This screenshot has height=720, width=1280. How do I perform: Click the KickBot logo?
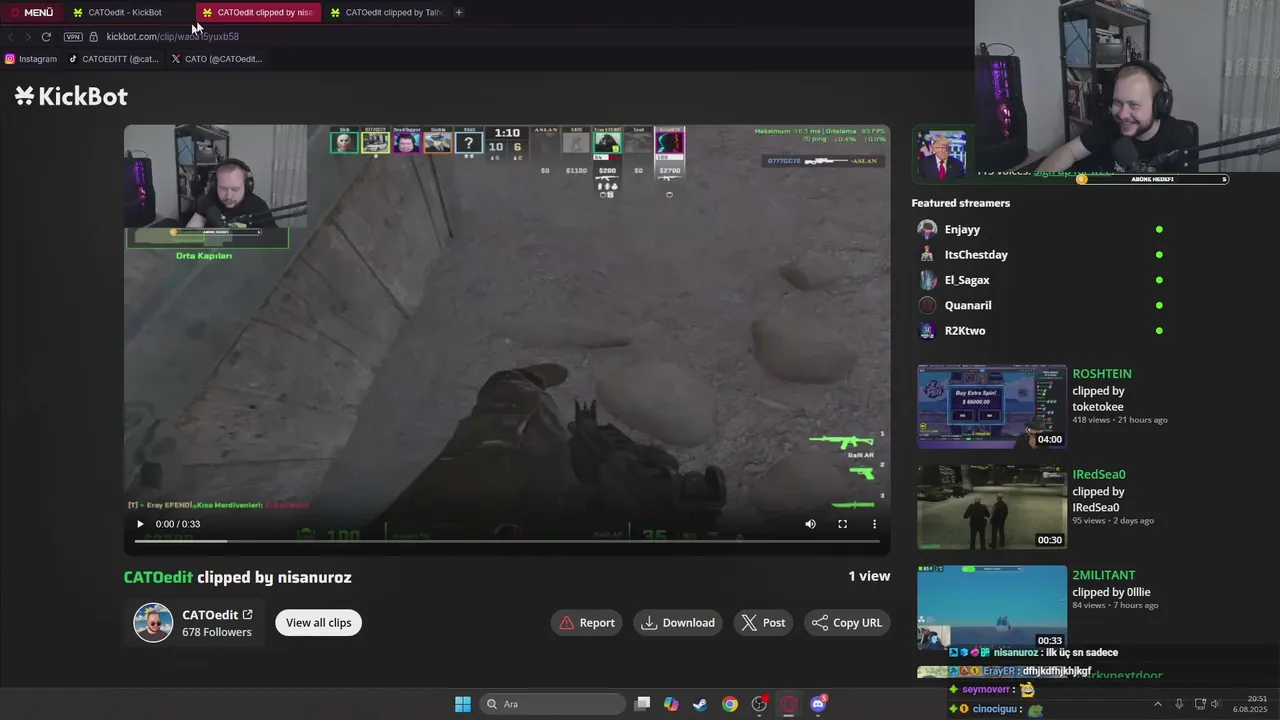point(71,96)
